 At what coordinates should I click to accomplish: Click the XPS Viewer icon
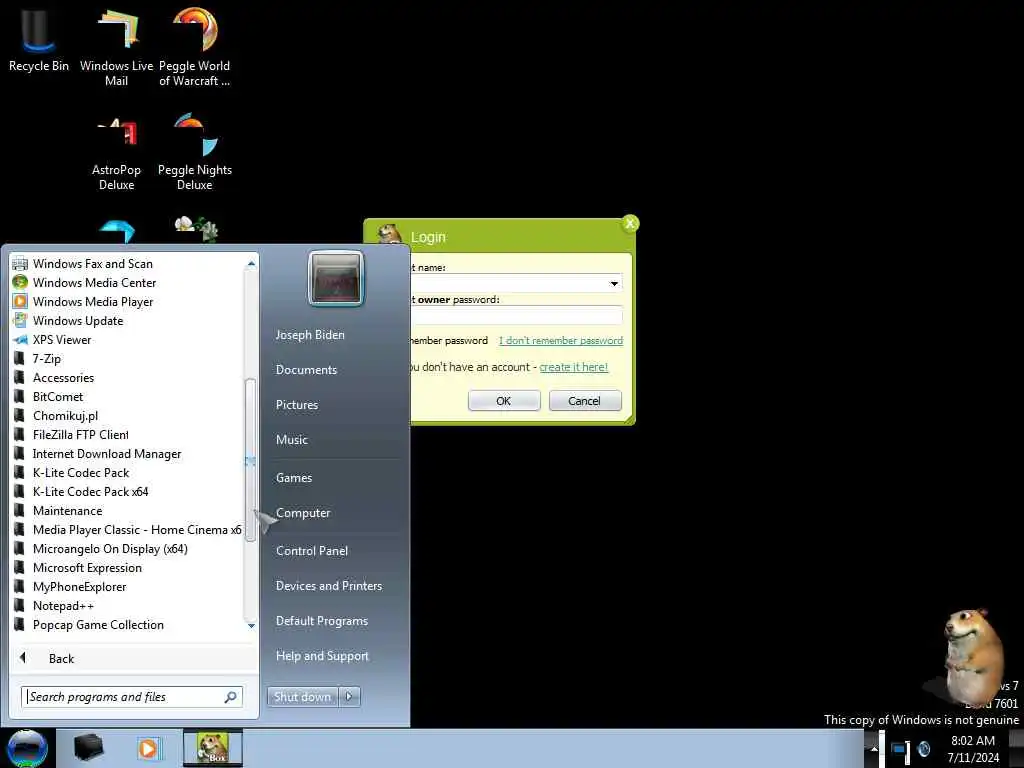(20, 340)
